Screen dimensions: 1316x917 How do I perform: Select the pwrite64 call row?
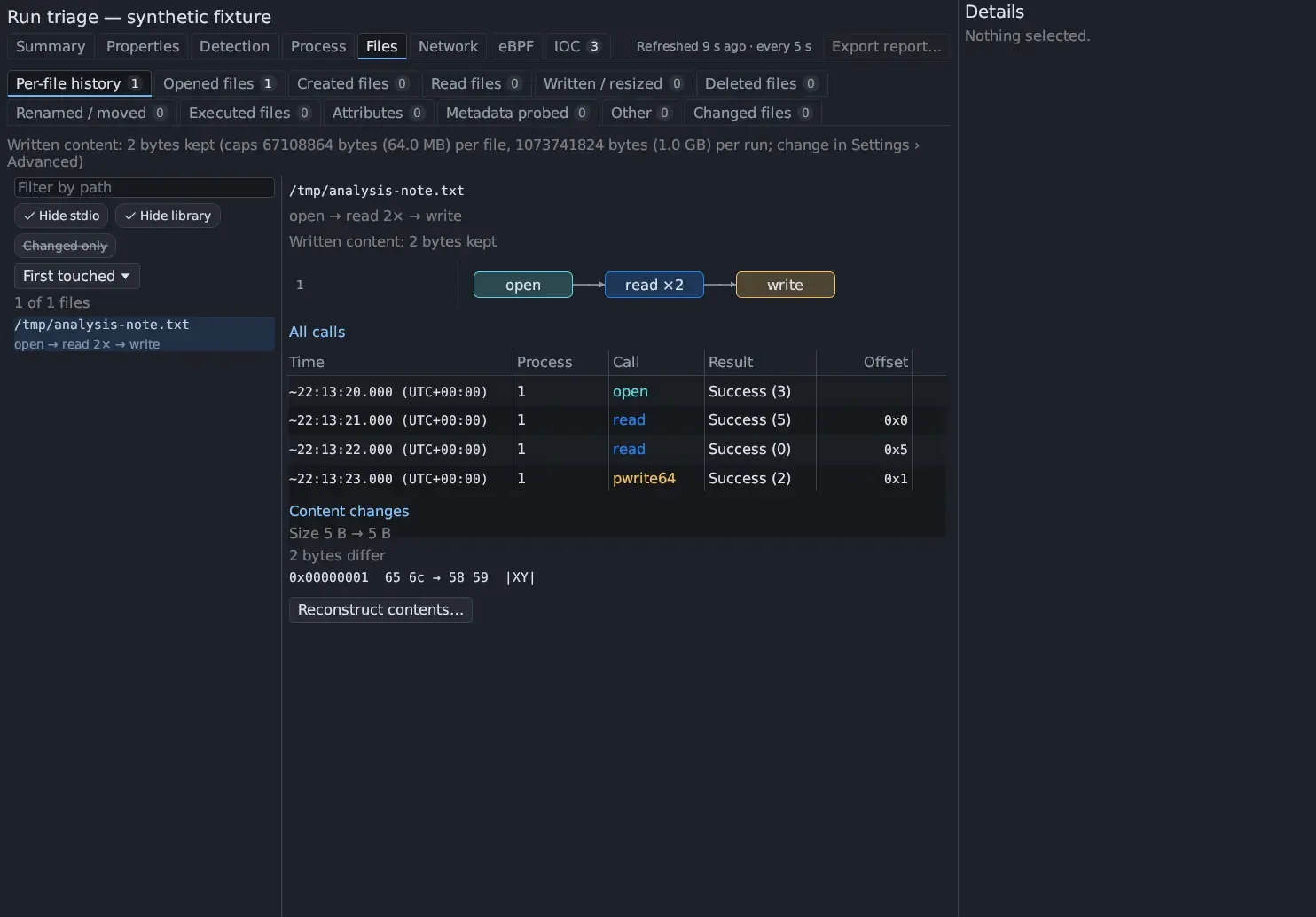tap(617, 479)
